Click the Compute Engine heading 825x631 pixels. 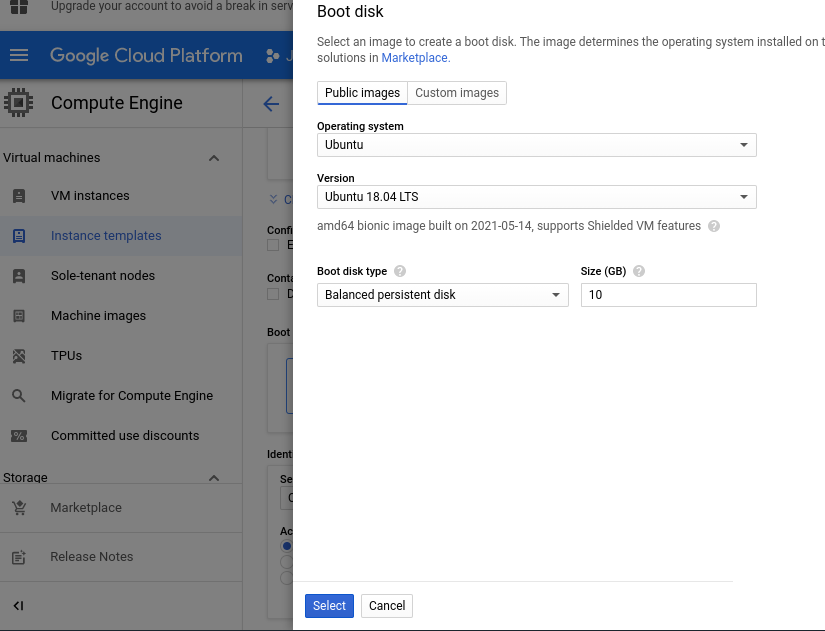pos(117,103)
